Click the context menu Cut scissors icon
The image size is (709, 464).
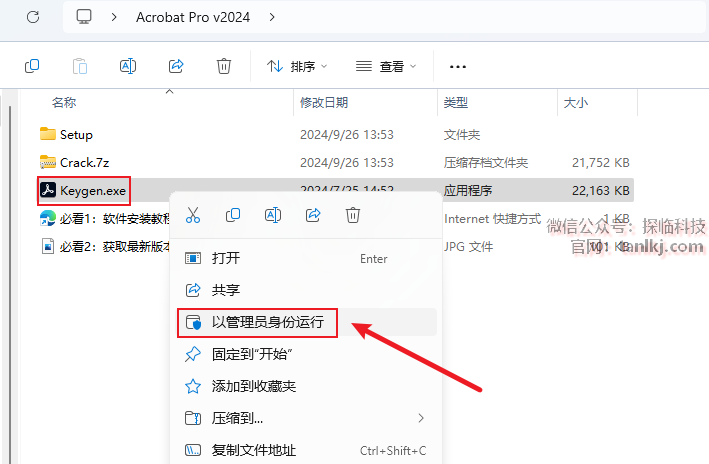pyautogui.click(x=193, y=215)
